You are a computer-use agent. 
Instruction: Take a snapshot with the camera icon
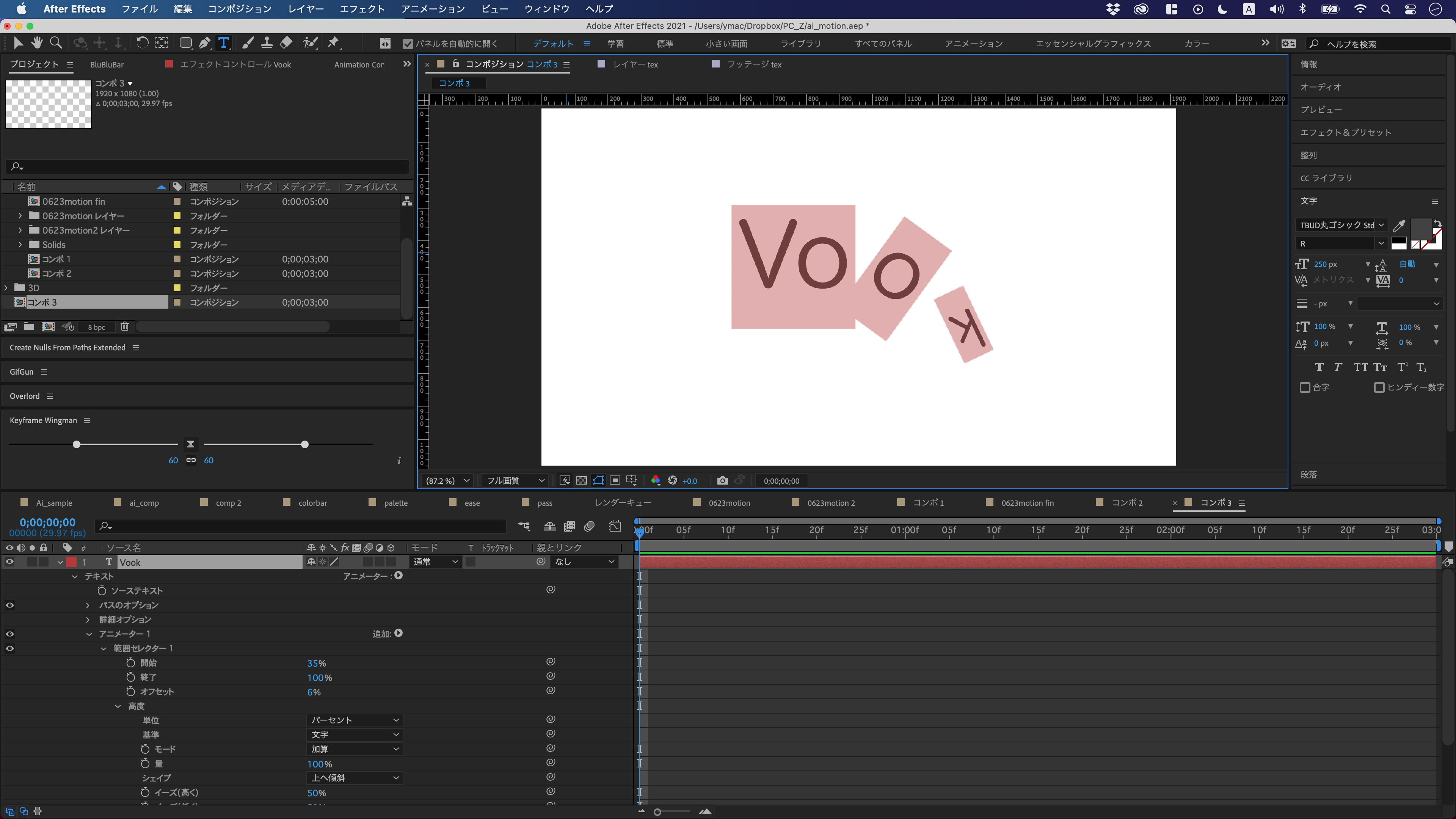point(722,480)
